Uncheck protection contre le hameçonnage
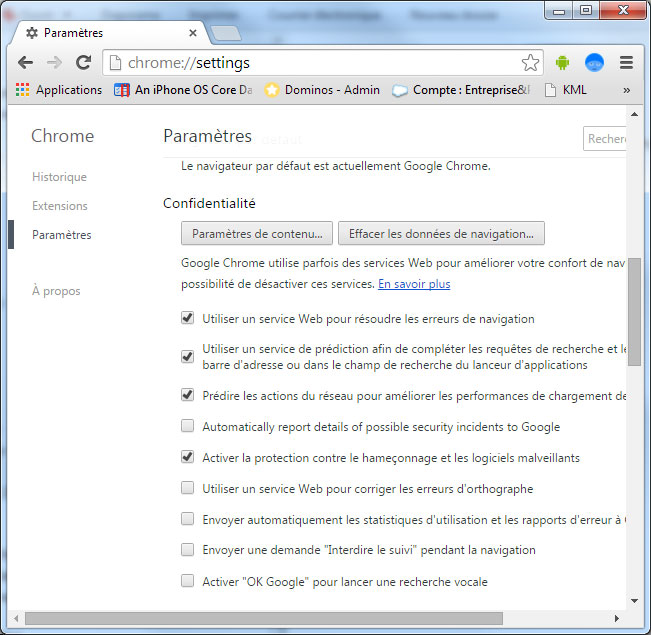The height and width of the screenshot is (635, 651). coord(187,457)
